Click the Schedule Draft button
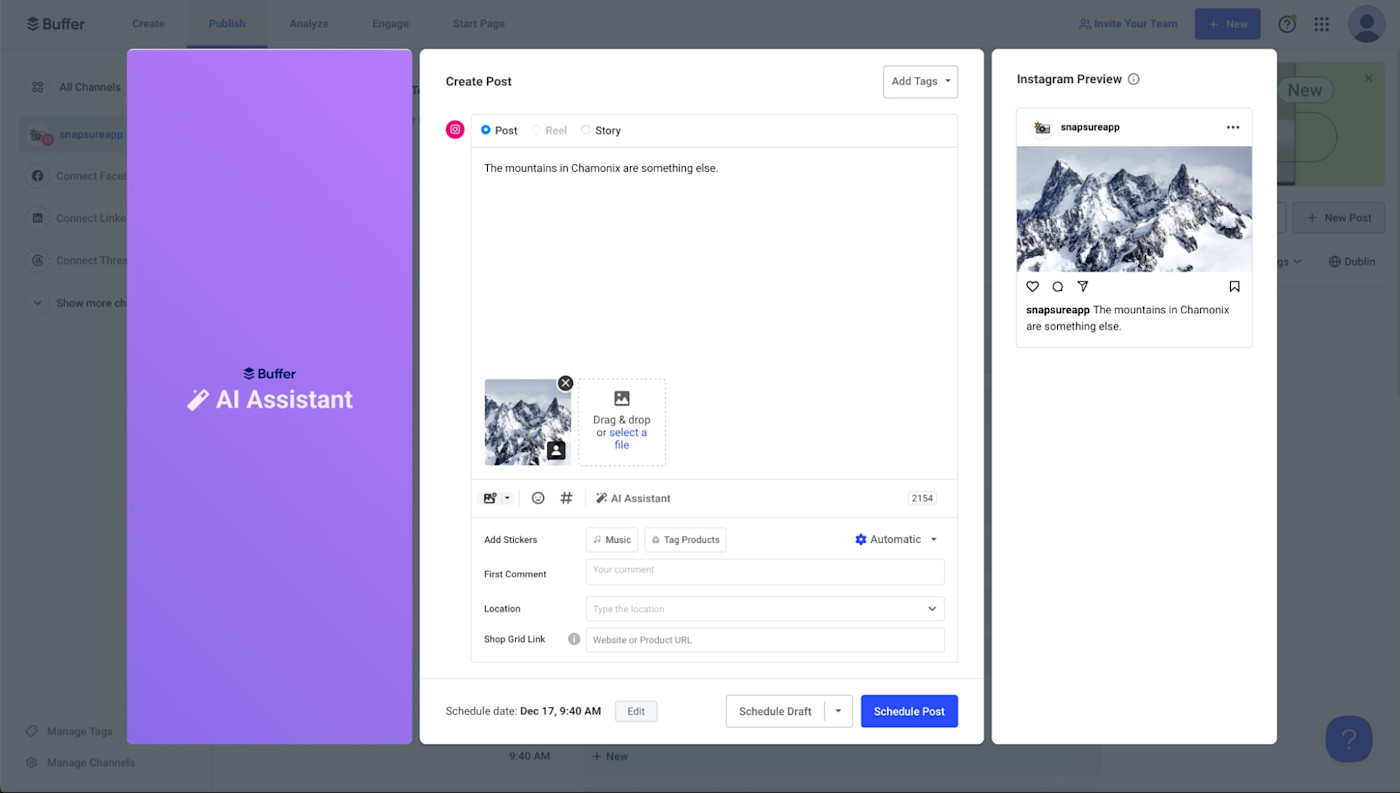Viewport: 1400px width, 793px height. [x=775, y=711]
